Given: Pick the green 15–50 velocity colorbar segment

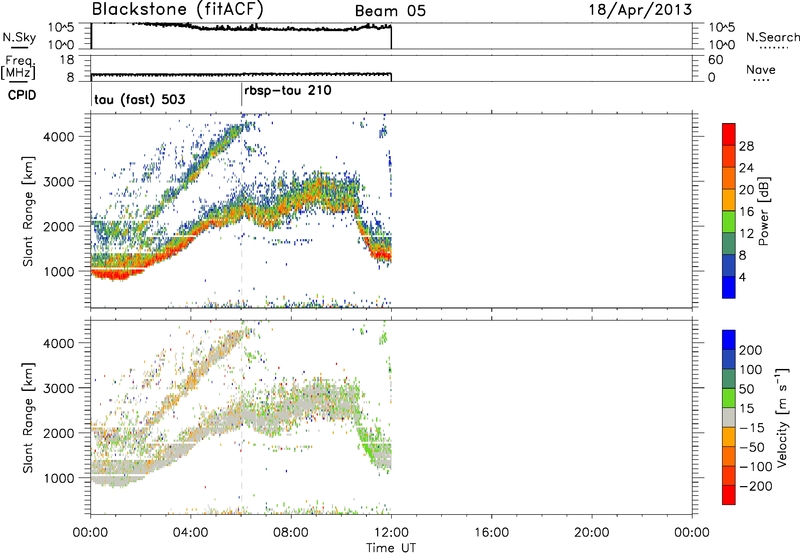Looking at the screenshot, I should [729, 398].
